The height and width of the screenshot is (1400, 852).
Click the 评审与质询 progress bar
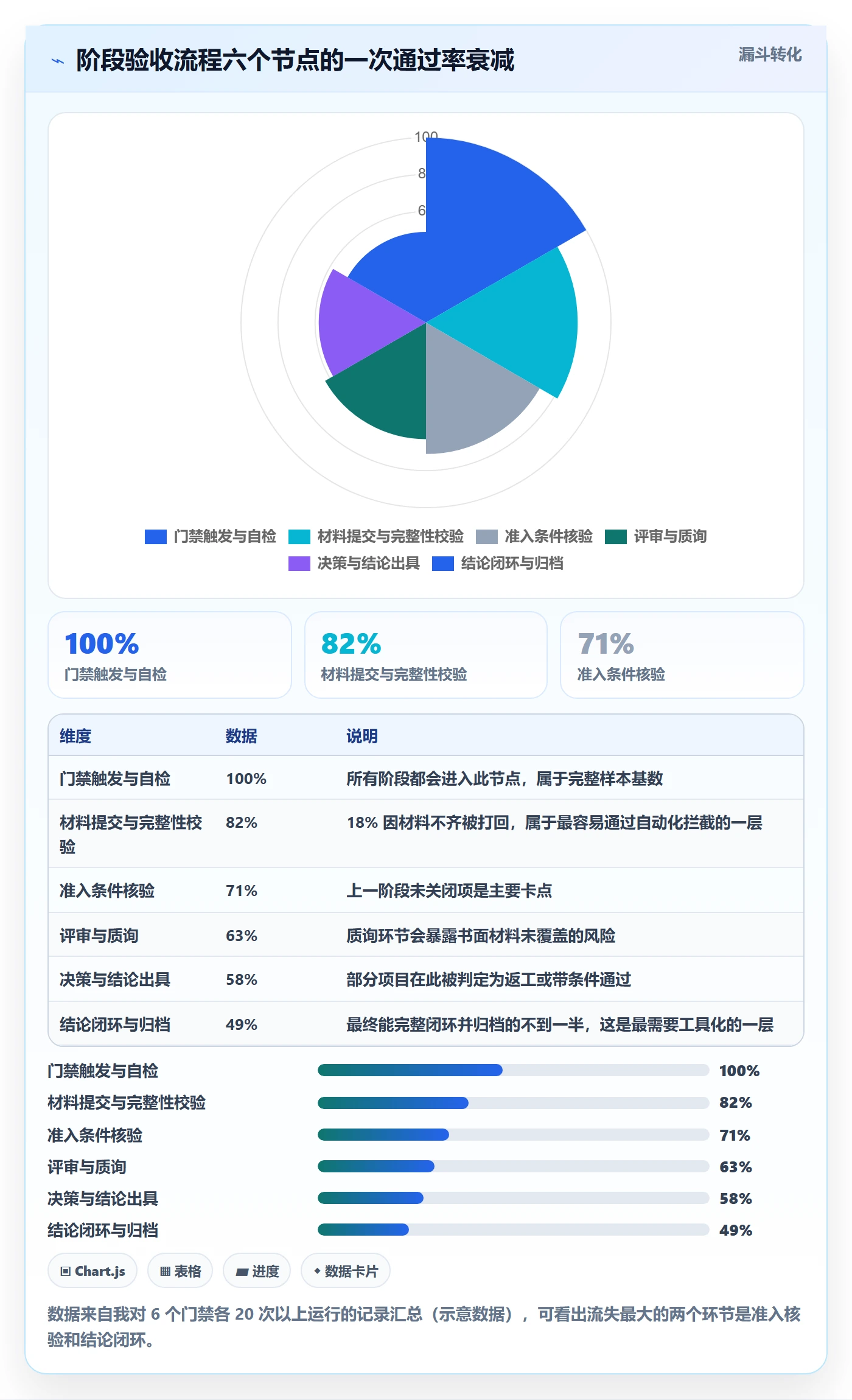pos(514,1166)
